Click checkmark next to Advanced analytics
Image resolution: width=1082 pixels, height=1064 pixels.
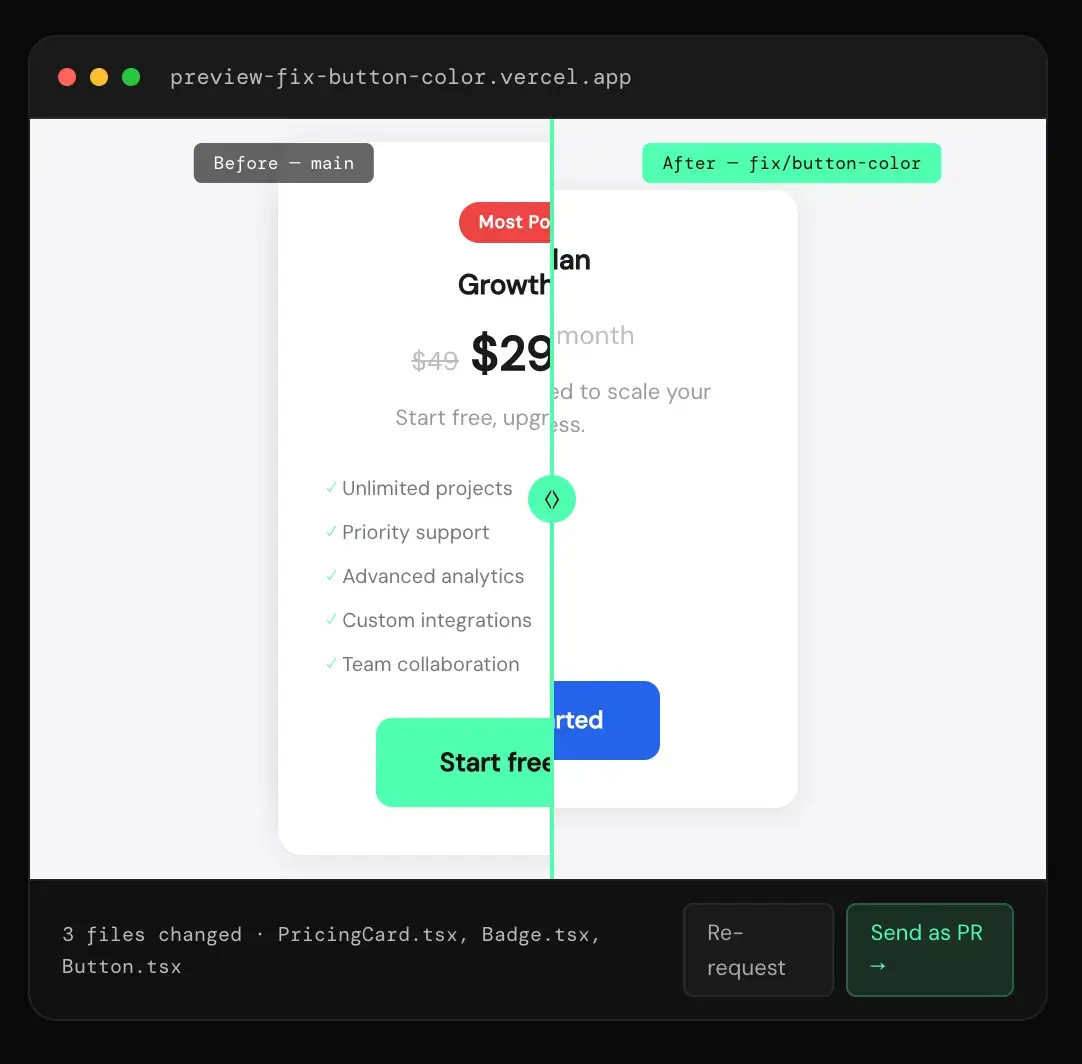point(331,575)
